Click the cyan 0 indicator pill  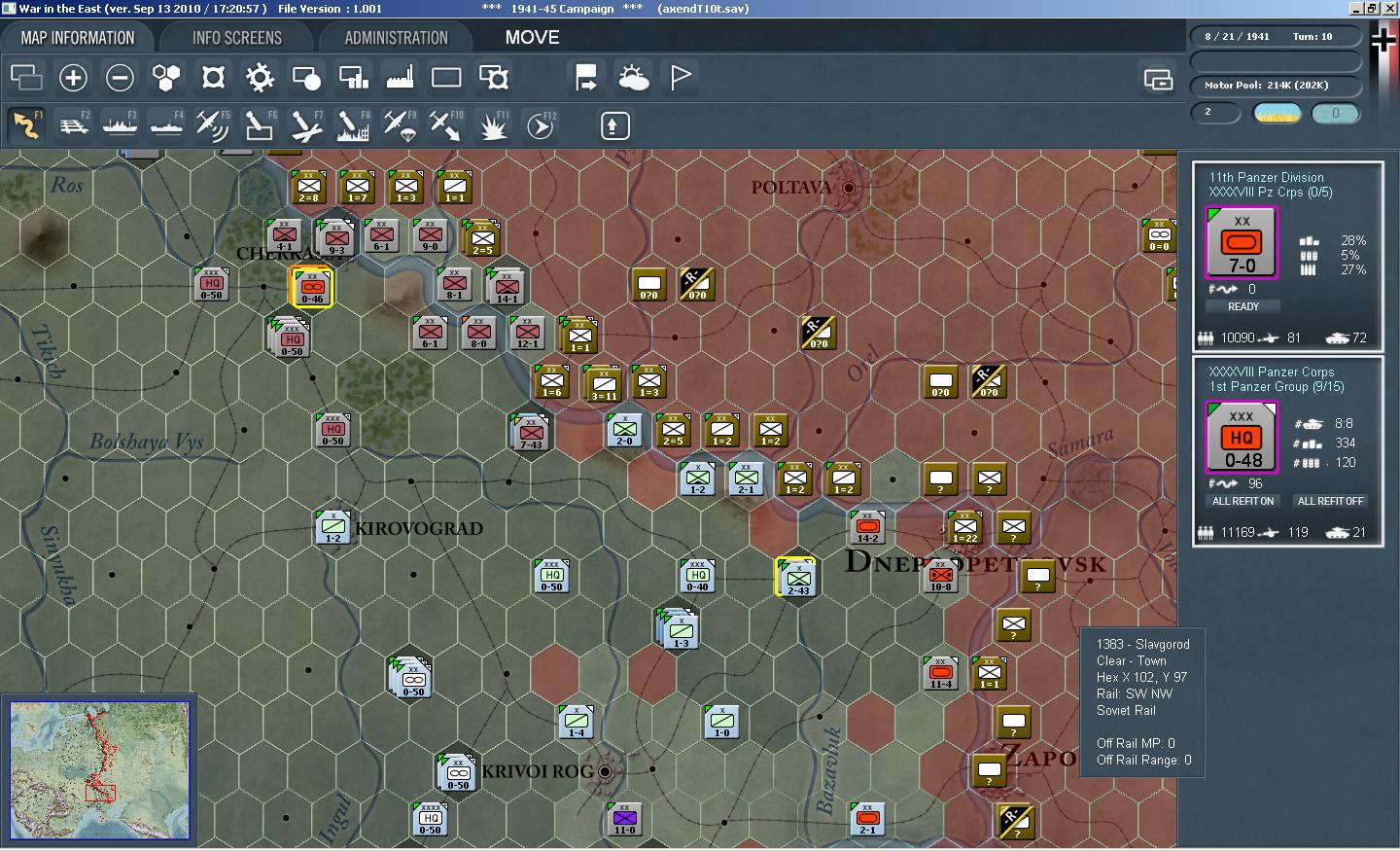click(1335, 114)
